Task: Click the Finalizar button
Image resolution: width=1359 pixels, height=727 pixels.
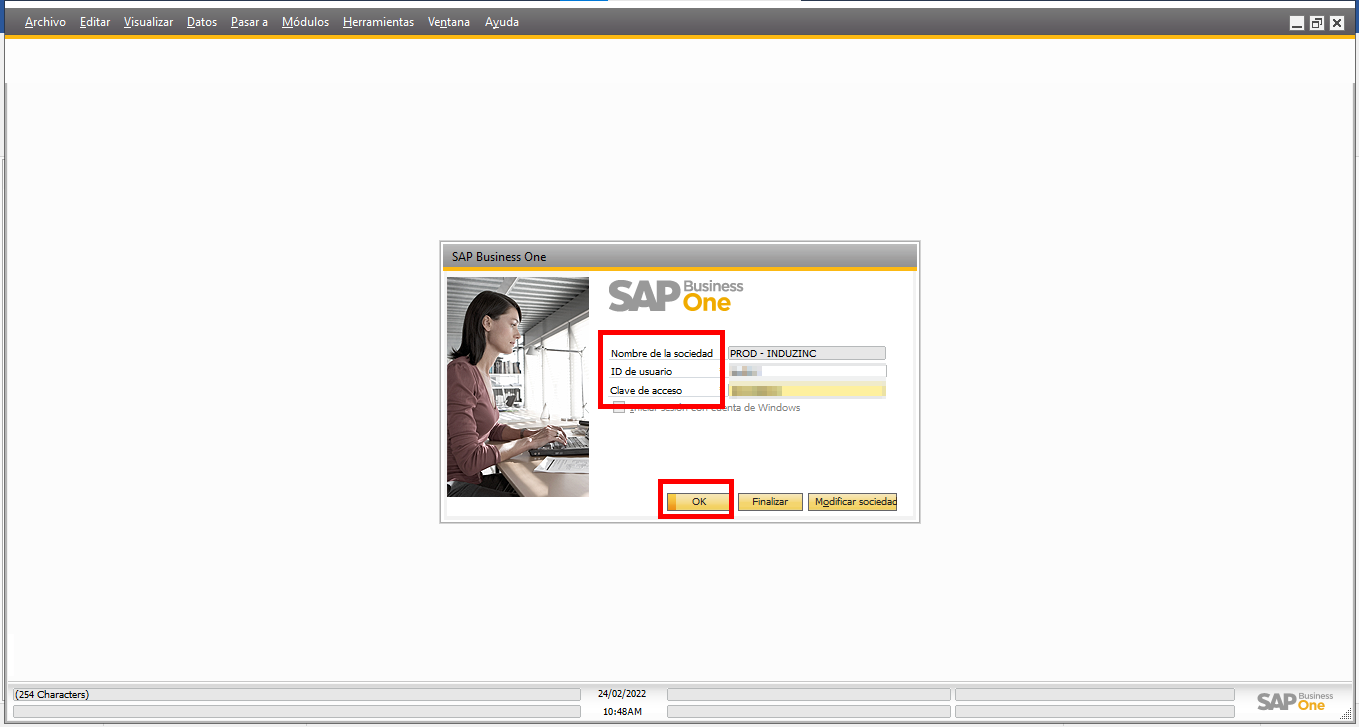Action: coord(770,502)
